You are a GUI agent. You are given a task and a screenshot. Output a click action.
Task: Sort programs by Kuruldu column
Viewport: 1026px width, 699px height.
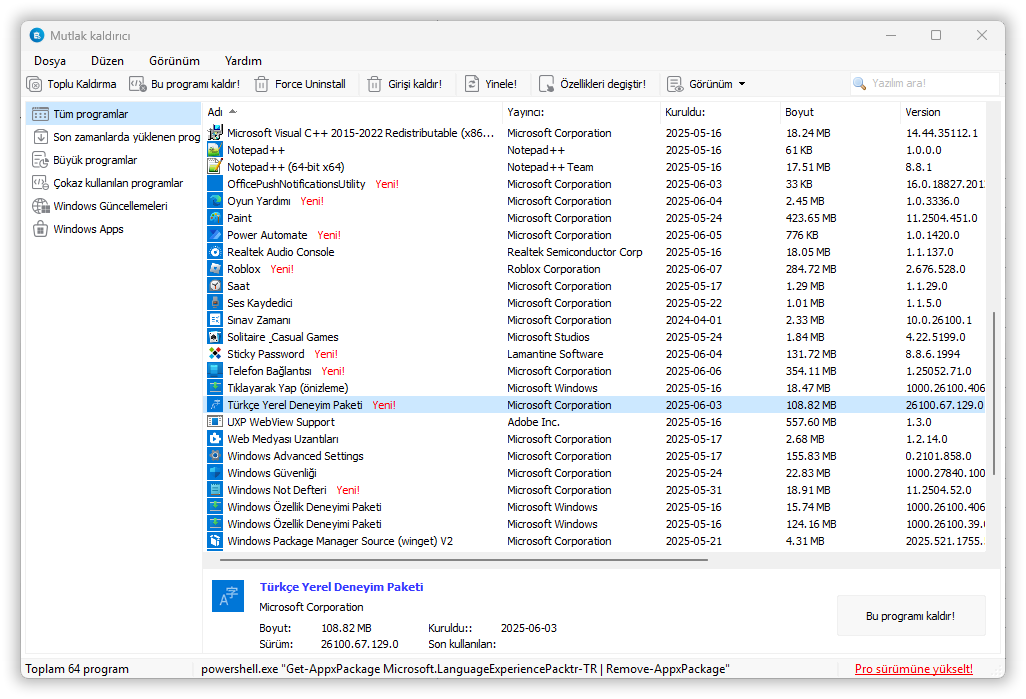pos(721,112)
